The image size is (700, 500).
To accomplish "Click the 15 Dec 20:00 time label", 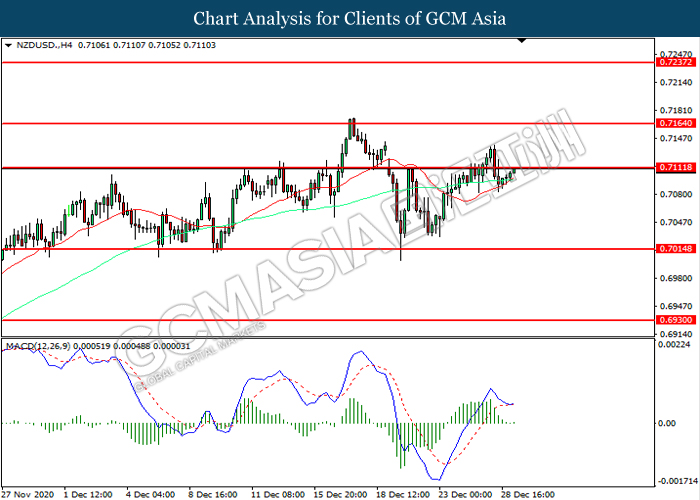I will [340, 495].
